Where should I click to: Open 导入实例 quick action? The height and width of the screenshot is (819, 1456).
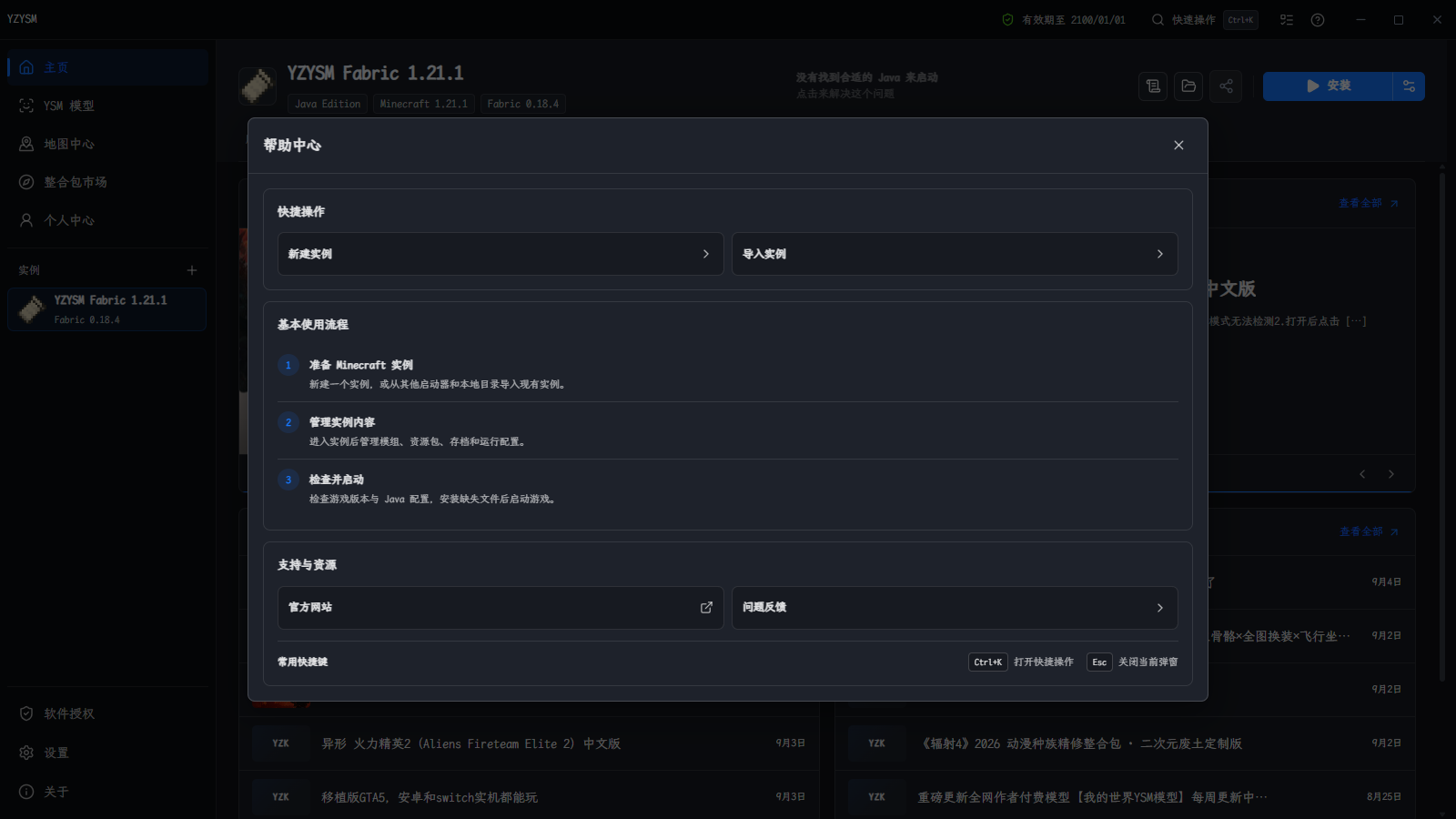955,254
